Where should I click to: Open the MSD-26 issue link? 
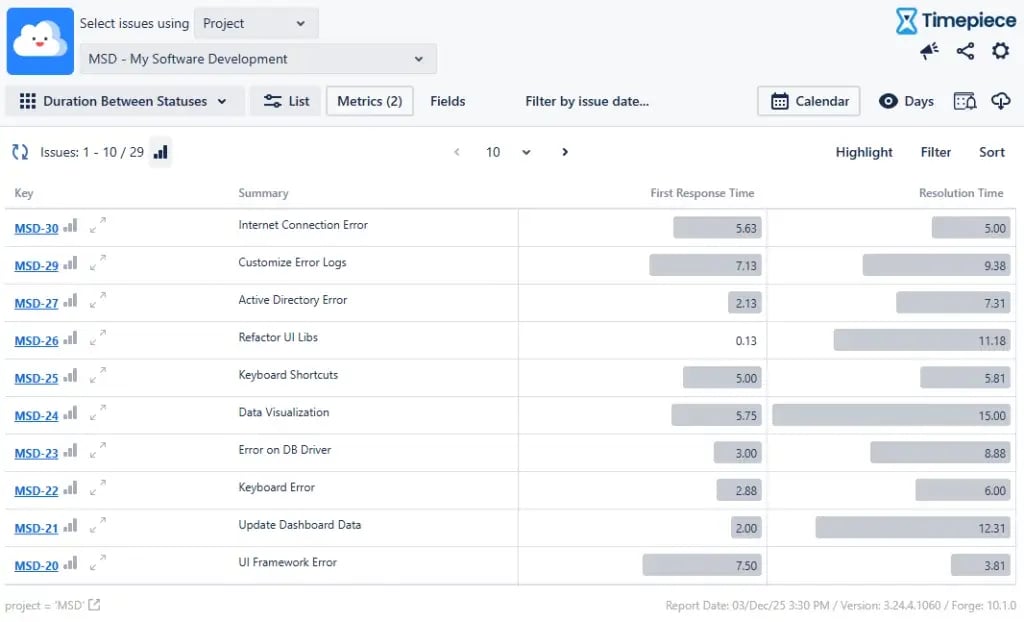pos(36,341)
